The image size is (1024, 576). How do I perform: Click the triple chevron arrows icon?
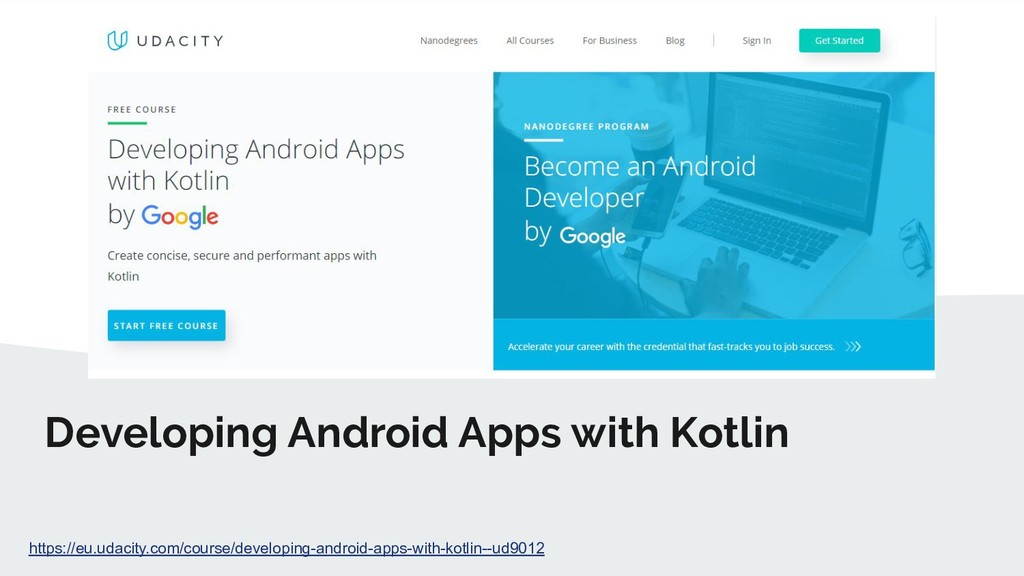(853, 347)
